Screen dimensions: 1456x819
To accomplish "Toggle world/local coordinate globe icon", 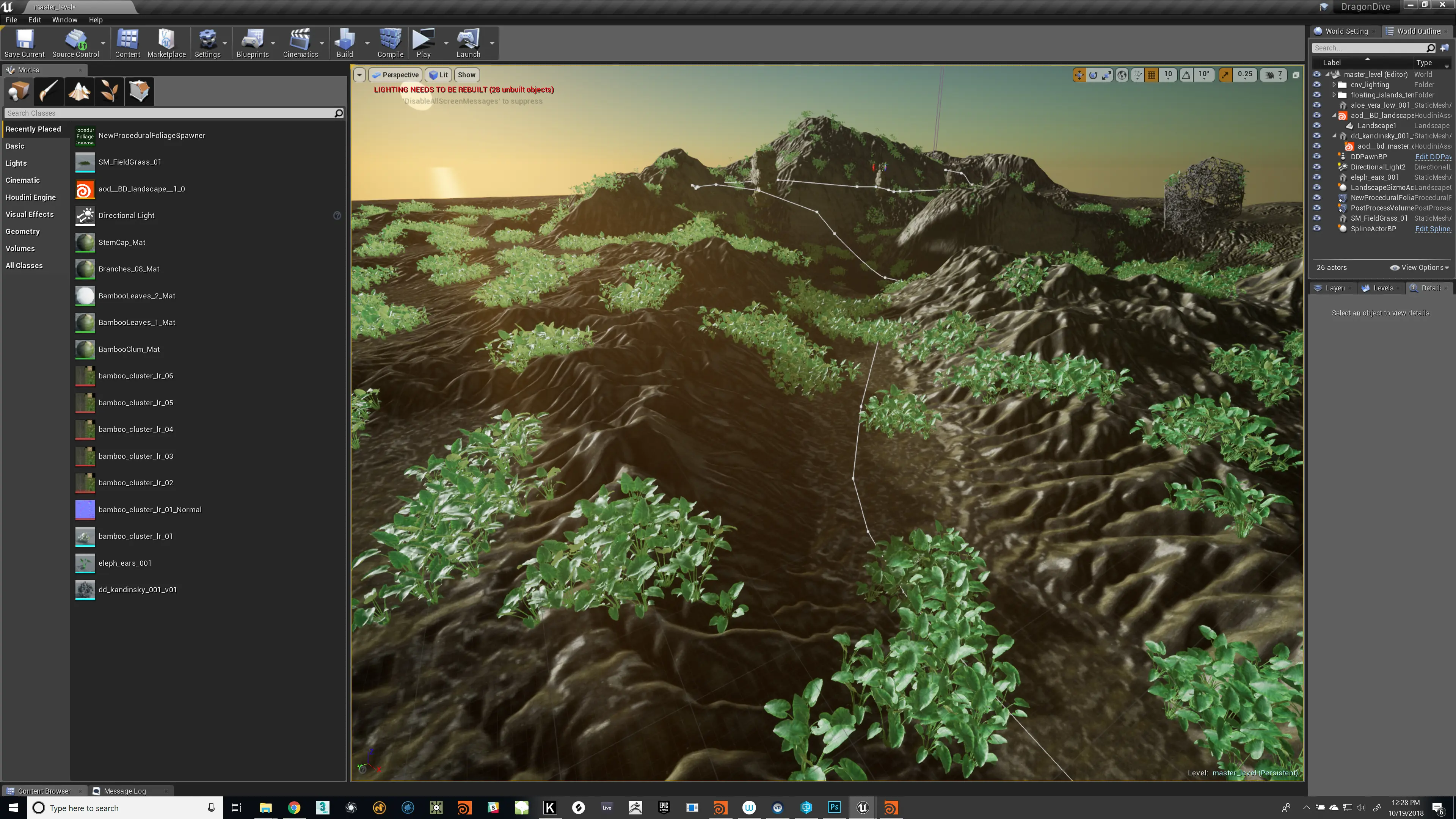I will [1122, 75].
